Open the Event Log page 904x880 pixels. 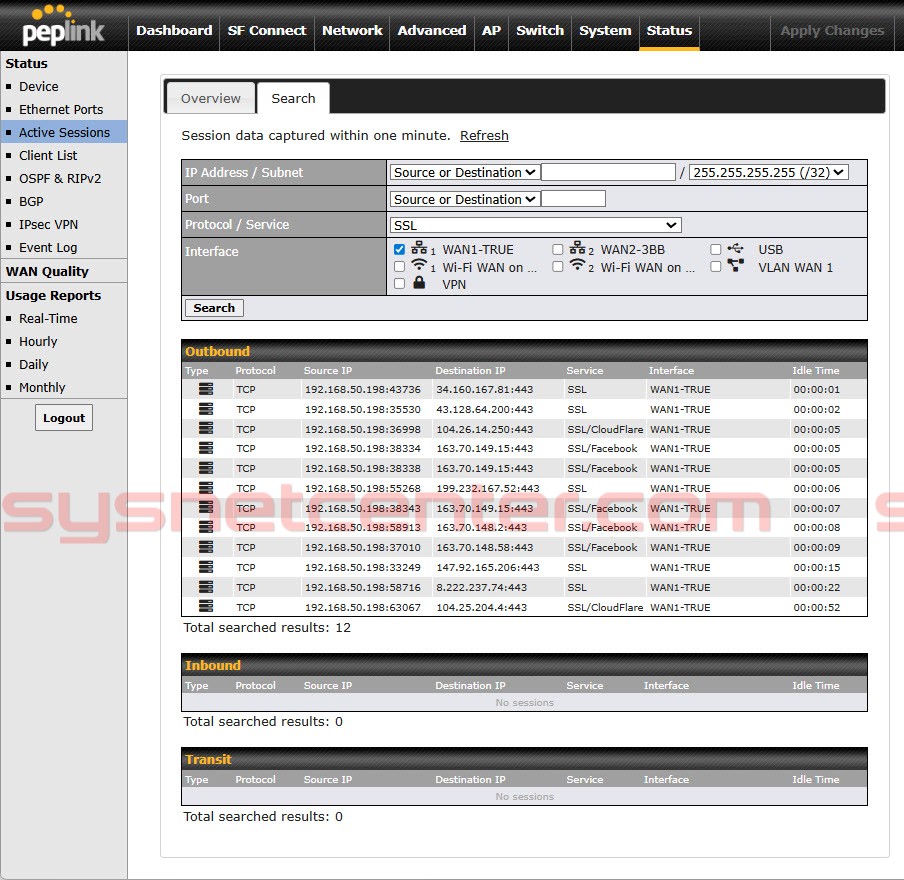(48, 247)
